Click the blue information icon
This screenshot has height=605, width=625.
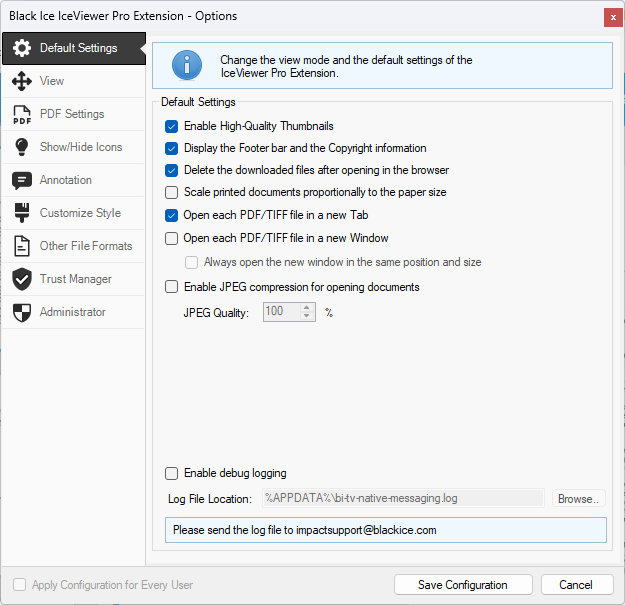click(x=187, y=65)
